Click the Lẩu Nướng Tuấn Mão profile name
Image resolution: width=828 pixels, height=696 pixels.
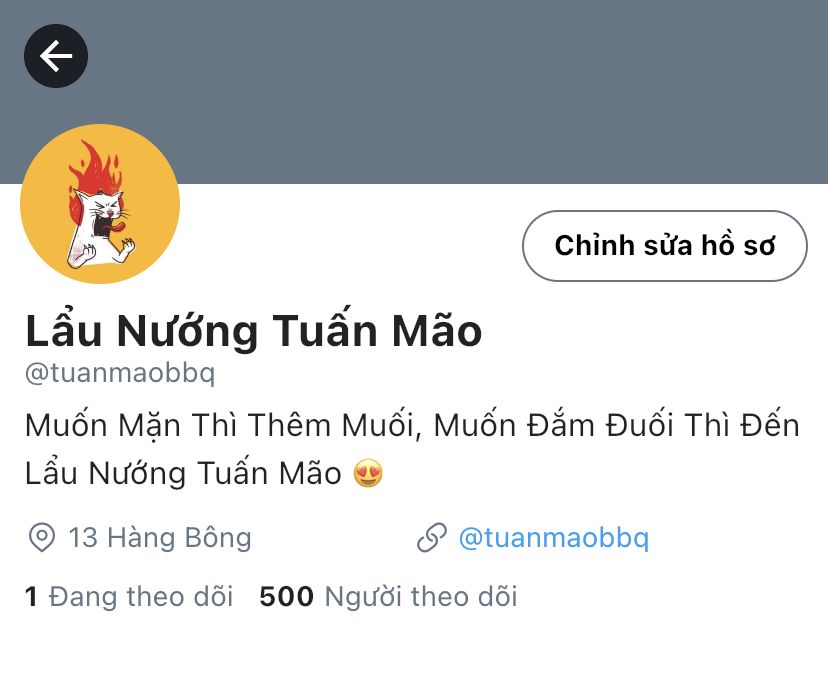(253, 330)
